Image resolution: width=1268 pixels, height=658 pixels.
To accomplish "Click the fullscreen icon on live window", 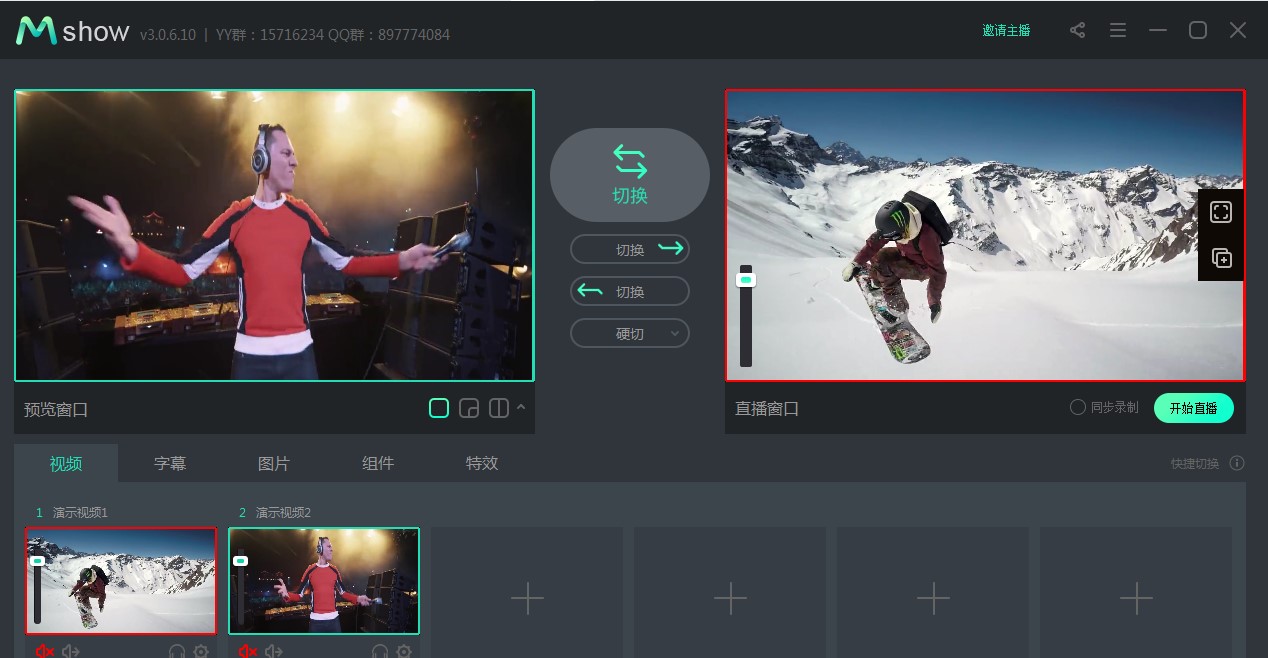I will coord(1221,212).
